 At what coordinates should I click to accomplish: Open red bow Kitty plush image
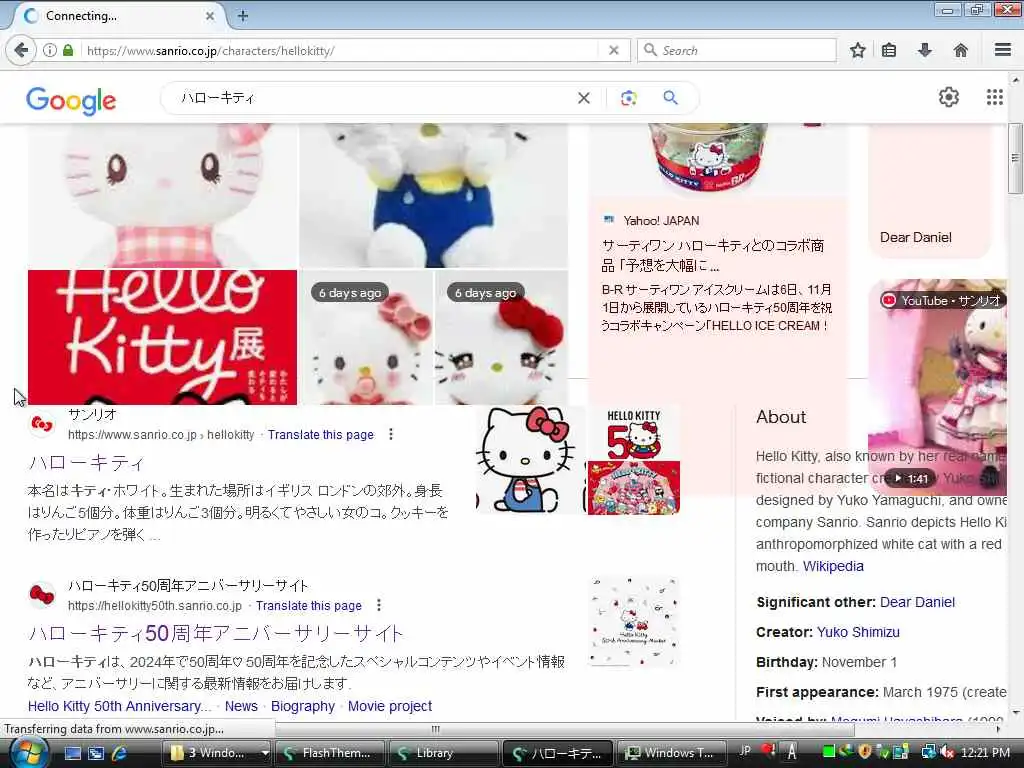[x=502, y=337]
